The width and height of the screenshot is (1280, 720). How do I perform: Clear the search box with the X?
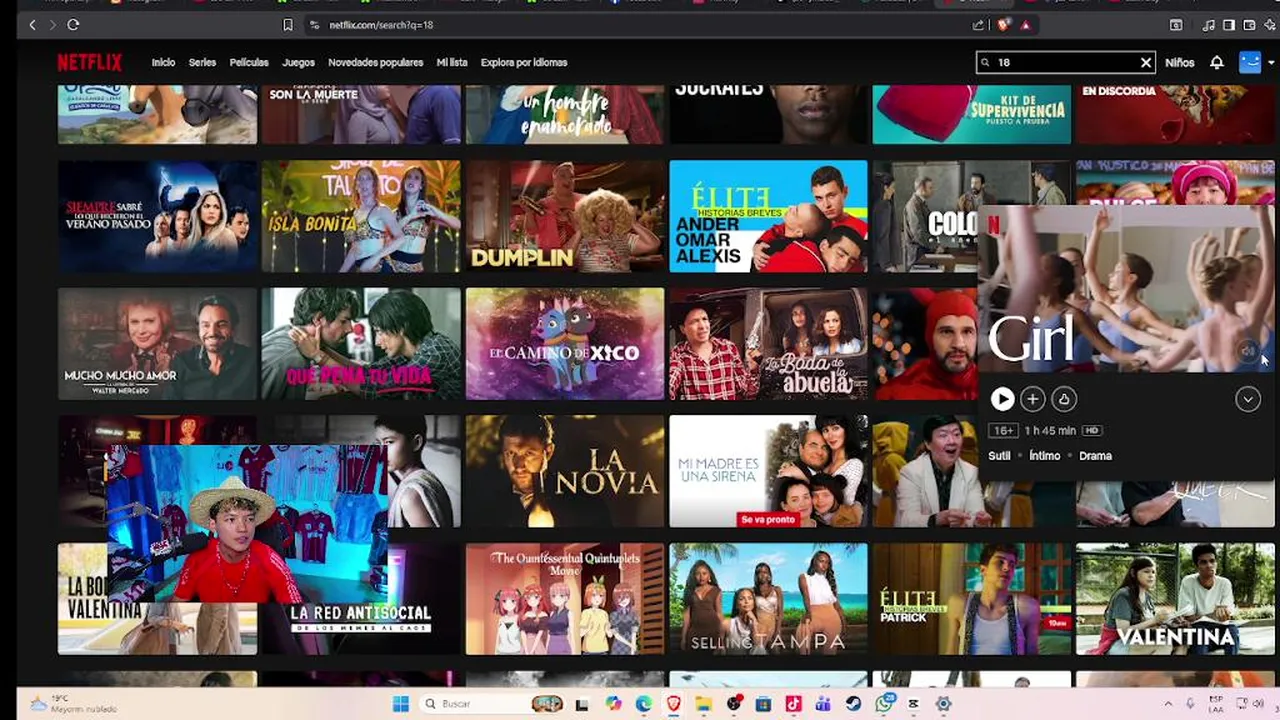tap(1146, 62)
